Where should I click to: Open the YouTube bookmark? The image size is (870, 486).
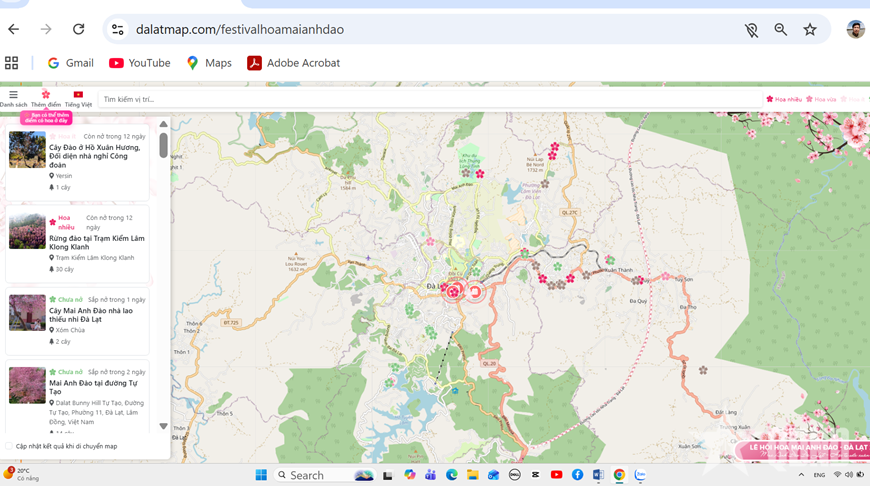139,63
